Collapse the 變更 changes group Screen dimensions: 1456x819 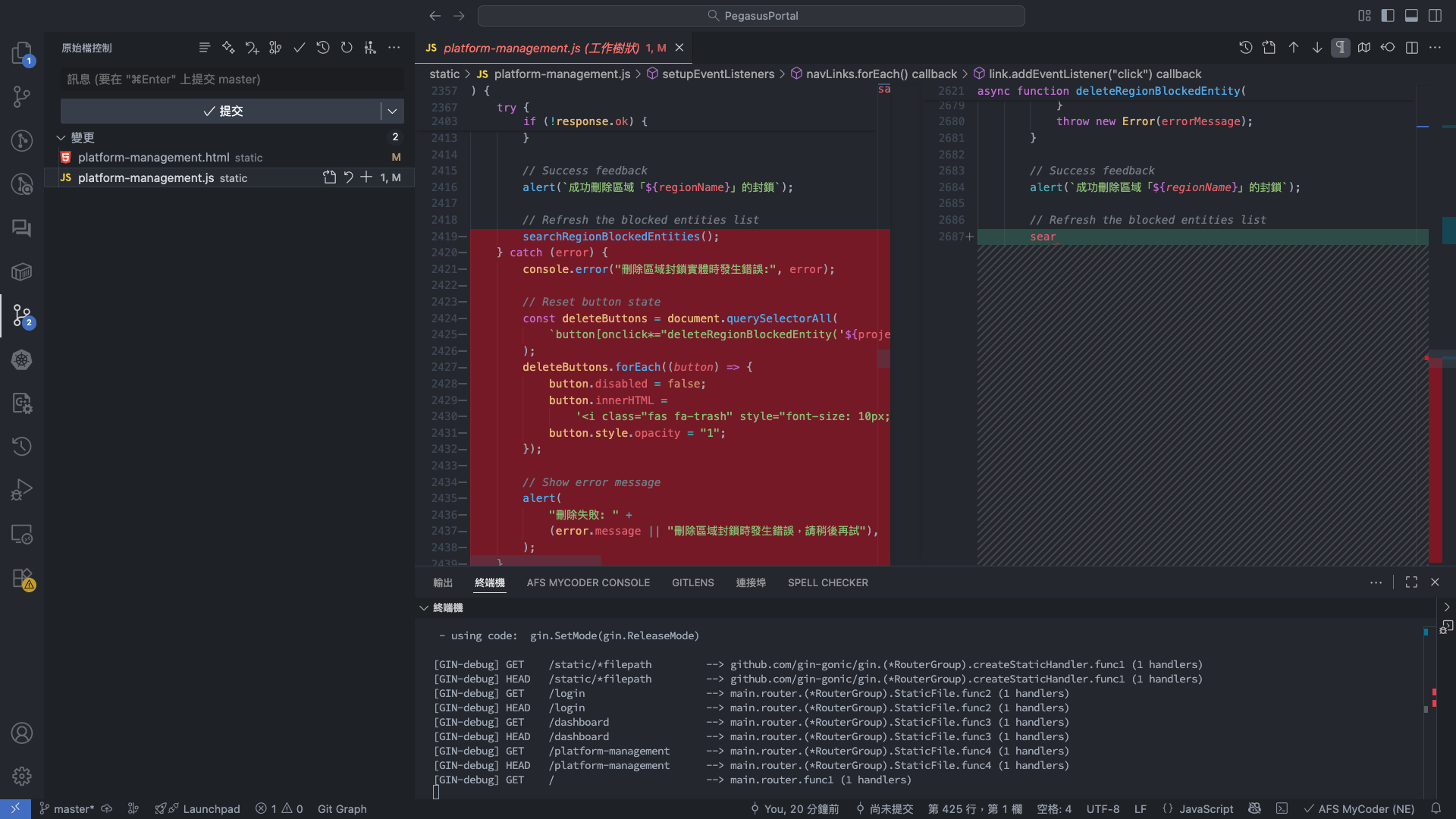61,137
